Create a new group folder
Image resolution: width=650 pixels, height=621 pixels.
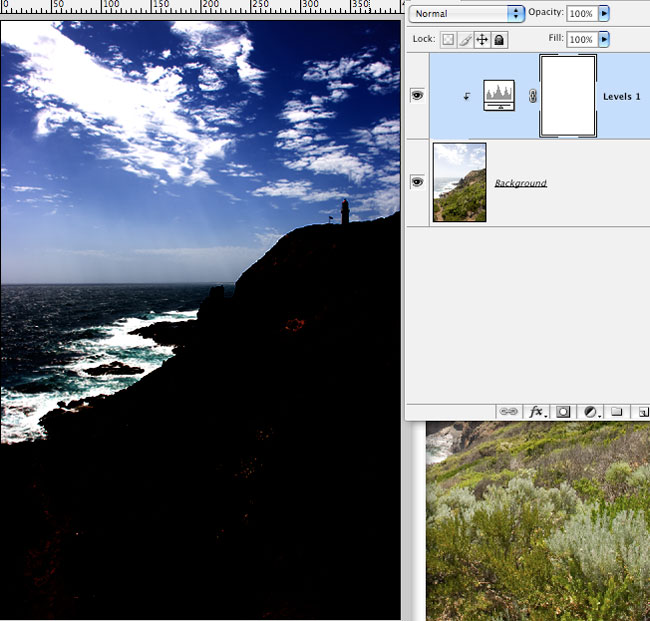[617, 411]
